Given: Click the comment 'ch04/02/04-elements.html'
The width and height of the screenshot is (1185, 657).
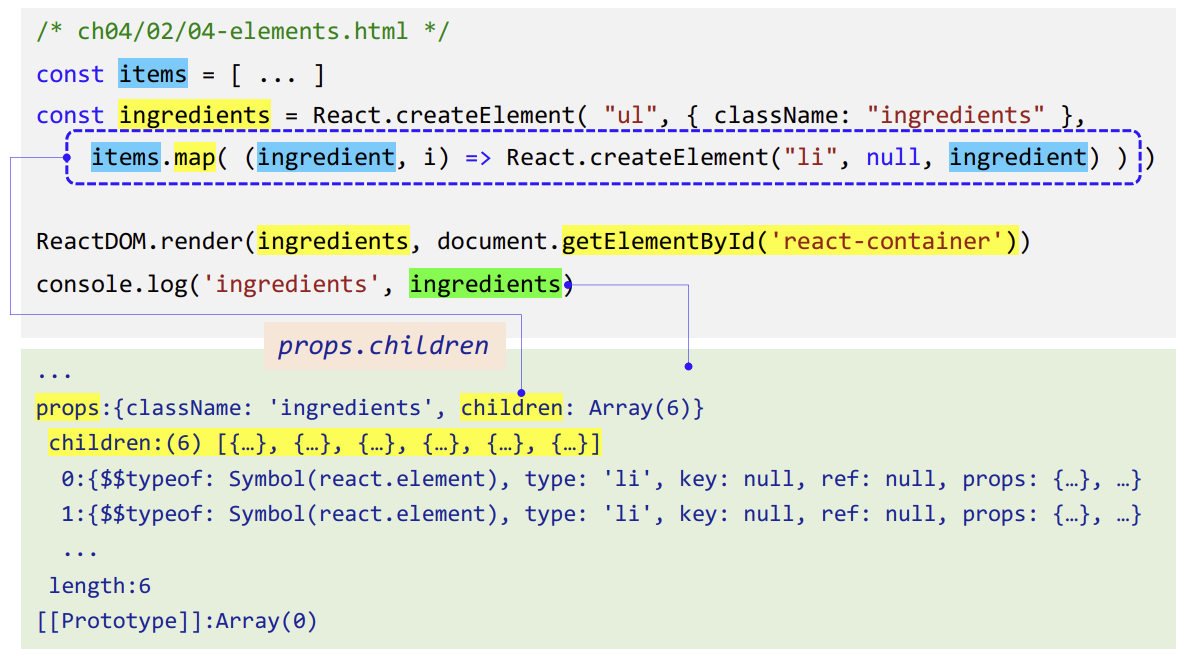Looking at the screenshot, I should click(x=242, y=31).
